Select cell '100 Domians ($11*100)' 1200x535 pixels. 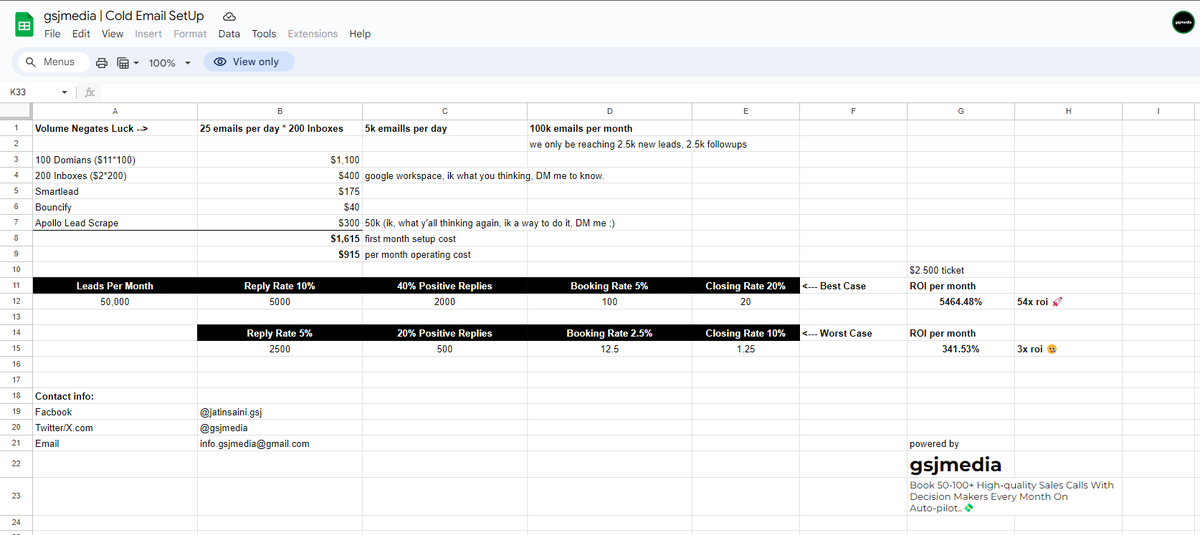(114, 160)
